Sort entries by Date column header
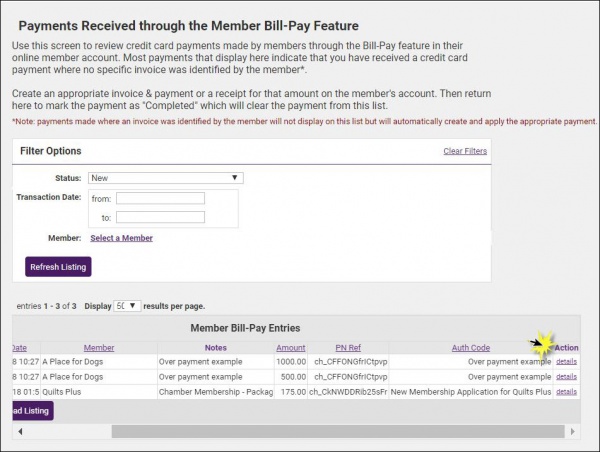 [x=19, y=347]
